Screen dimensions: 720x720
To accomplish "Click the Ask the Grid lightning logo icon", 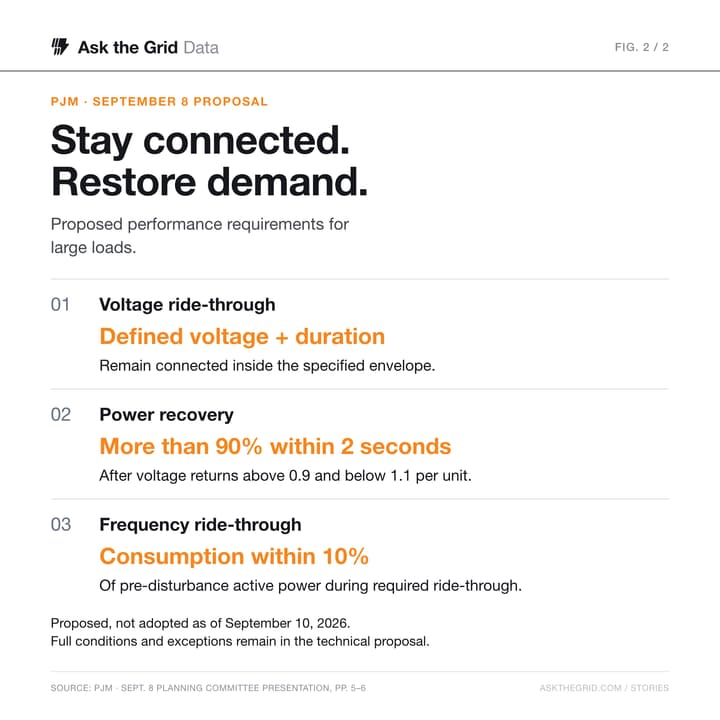I will point(60,47).
